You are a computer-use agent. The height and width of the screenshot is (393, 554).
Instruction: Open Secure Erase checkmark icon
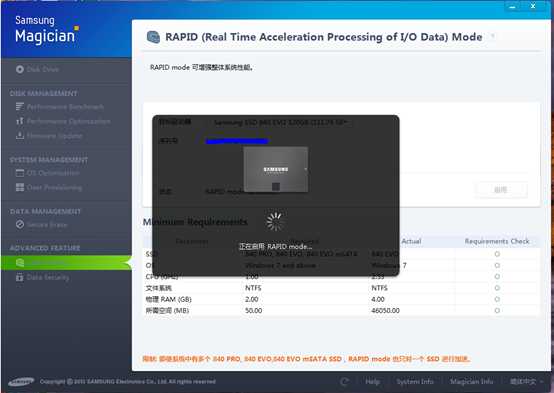coord(20,224)
